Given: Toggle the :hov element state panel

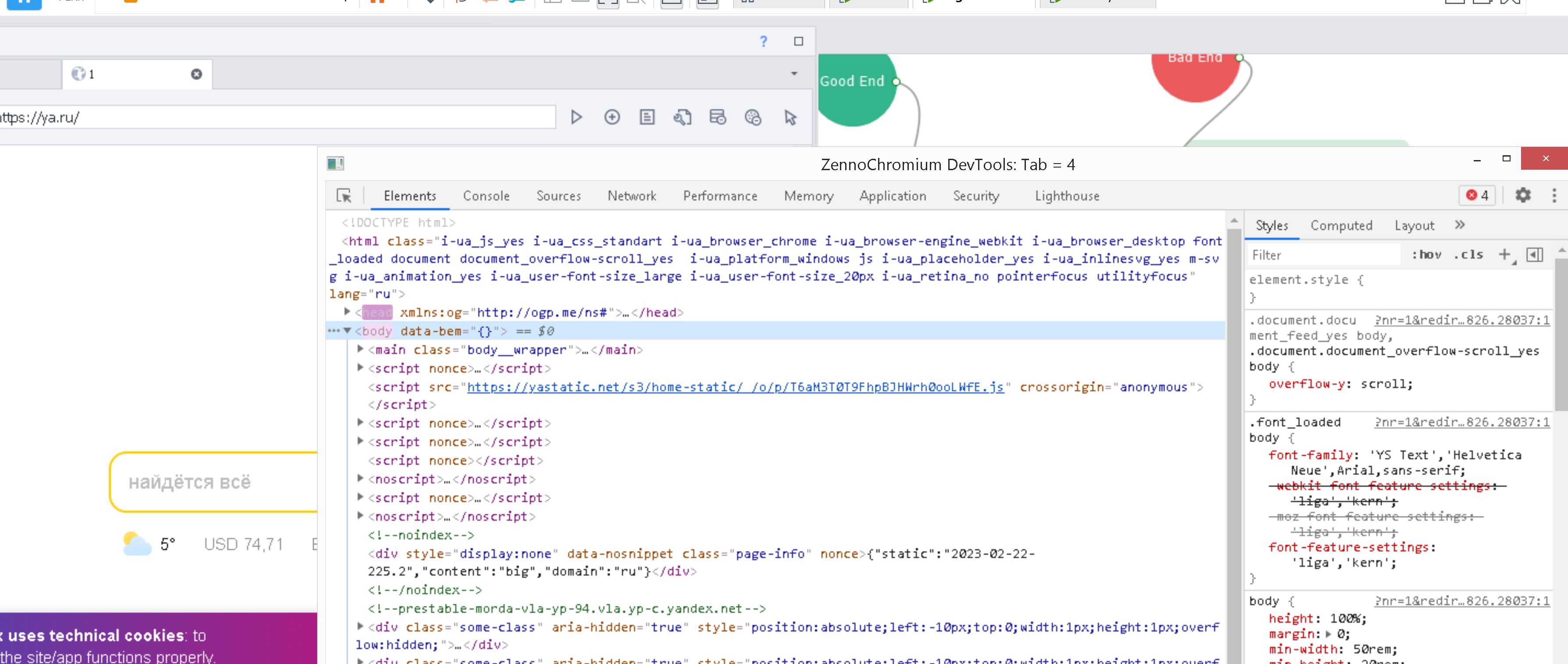Looking at the screenshot, I should pos(1426,255).
